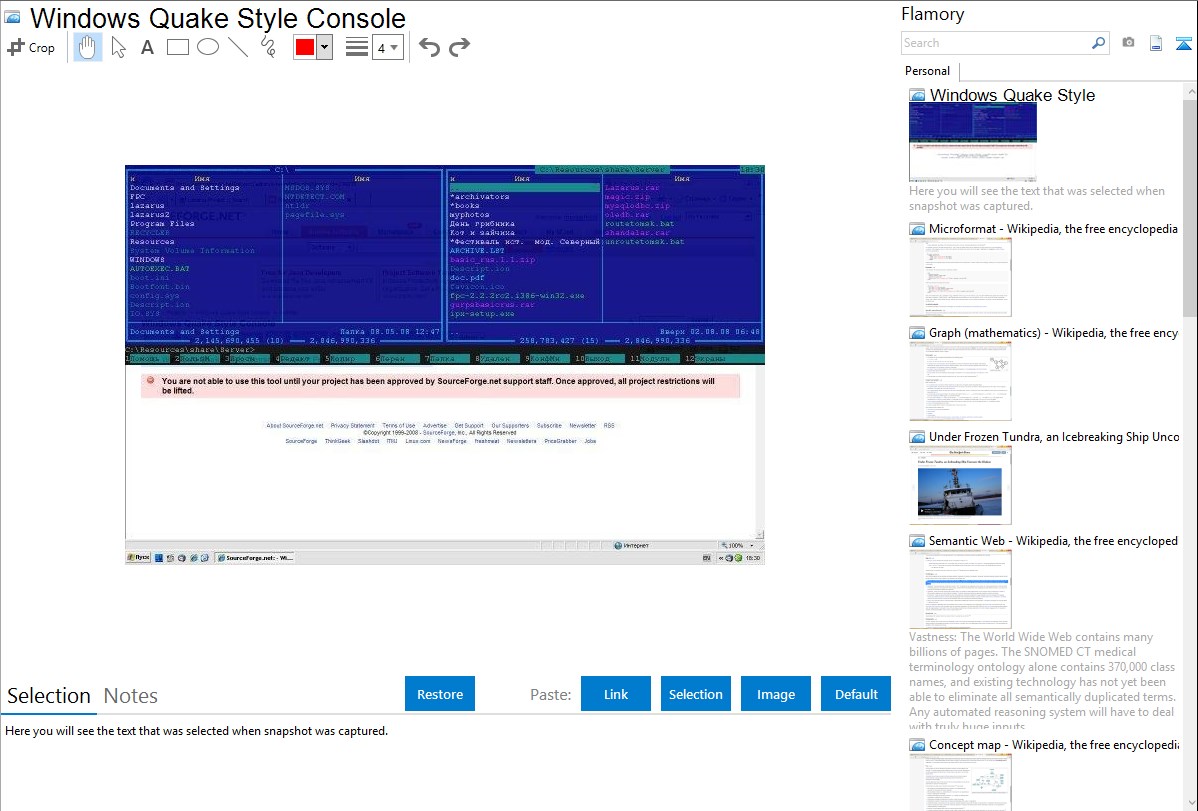Screen dimensions: 1198x811
Task: Select Graph (mathematics) - Wikipedia title
Action: click(x=1053, y=333)
